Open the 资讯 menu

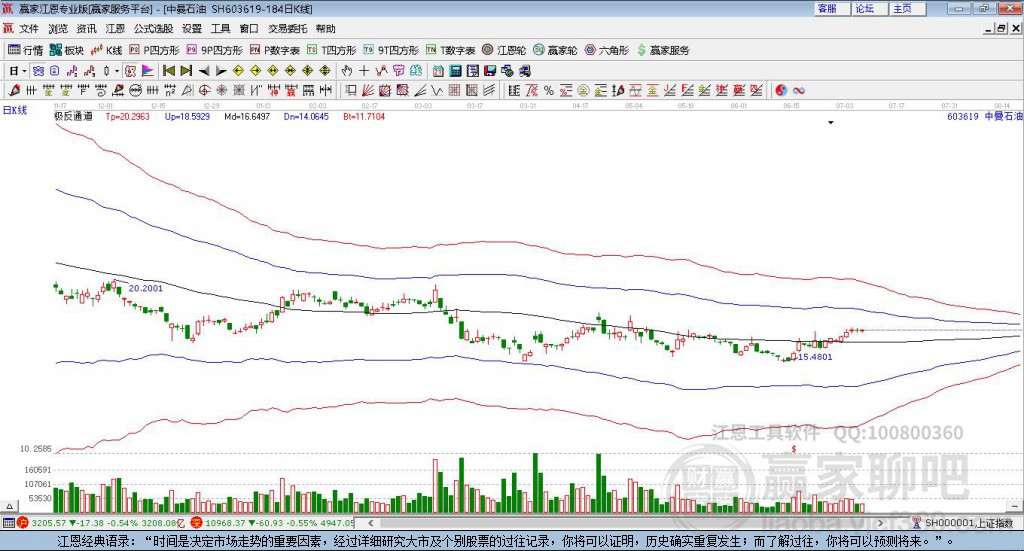(x=86, y=29)
